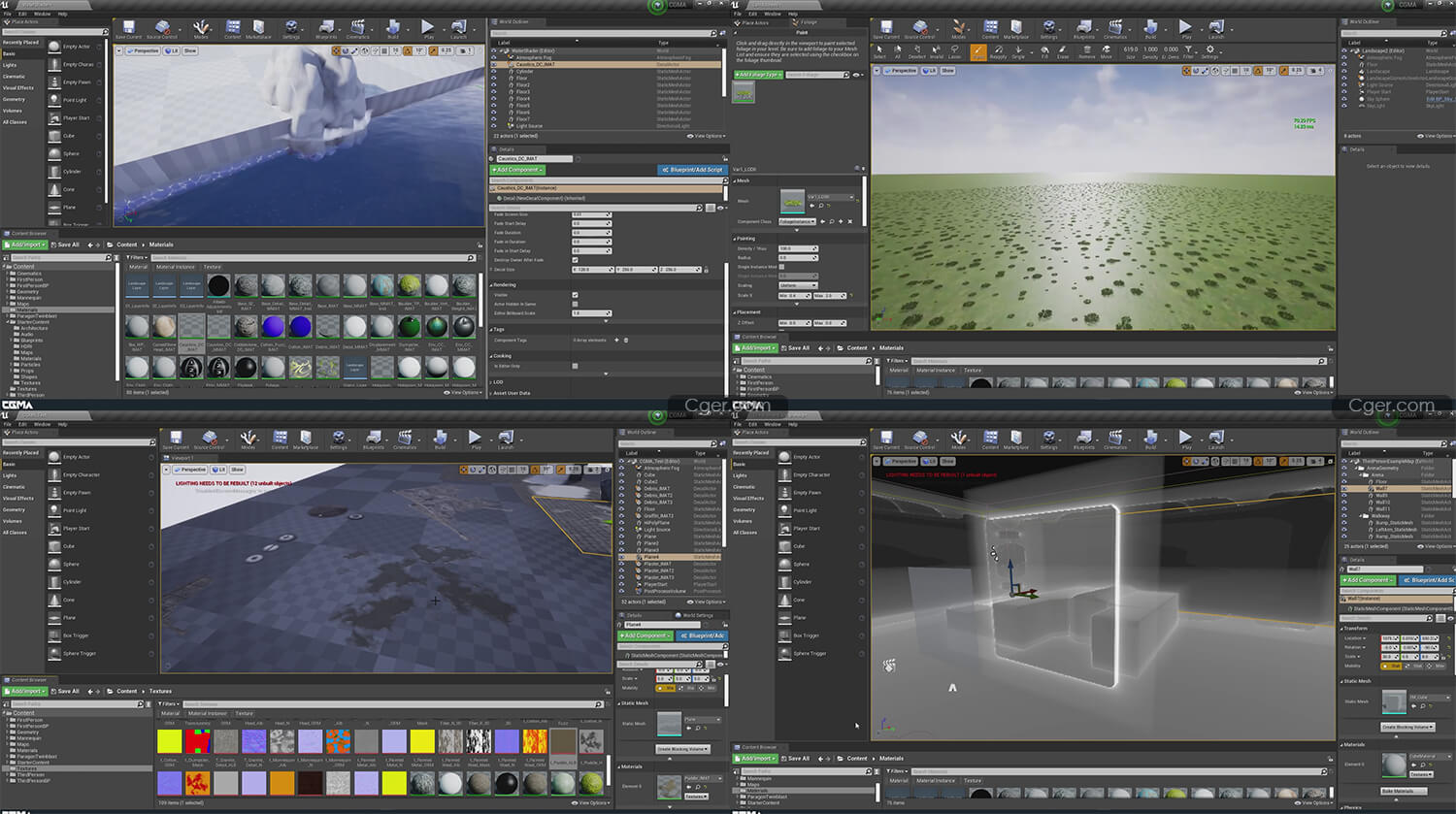1456x814 pixels.
Task: Click actor name field Caustics_DC_IMAT in top-left Details
Action: point(534,159)
